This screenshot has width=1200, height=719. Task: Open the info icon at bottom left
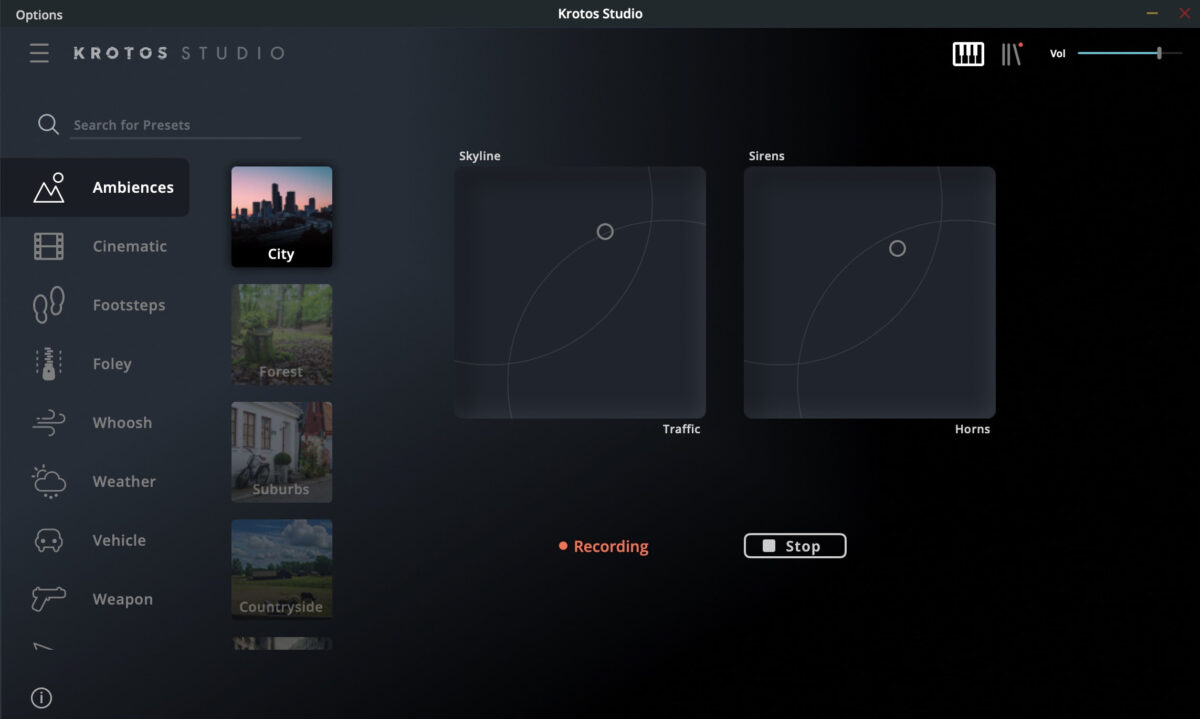(x=41, y=698)
